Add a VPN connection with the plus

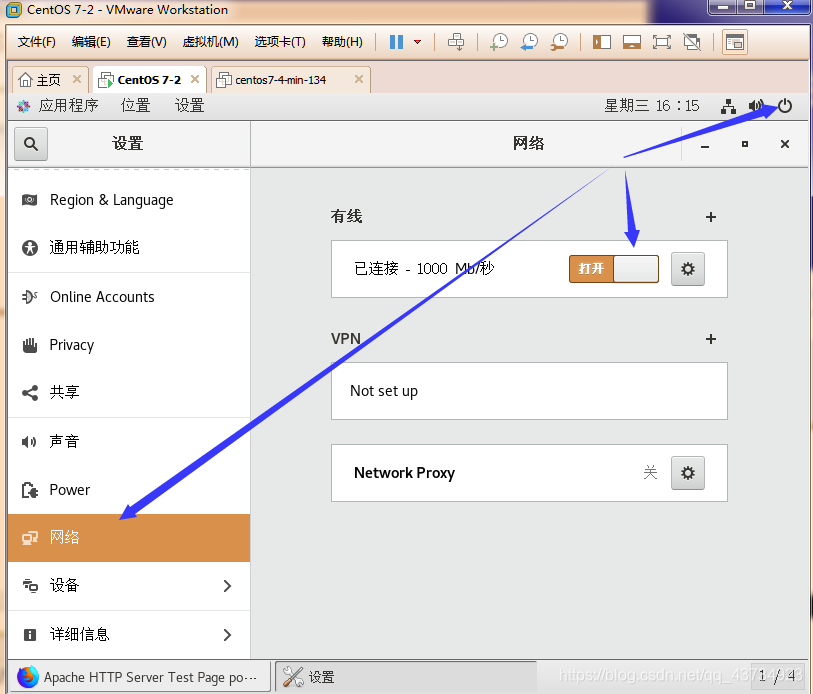[710, 339]
